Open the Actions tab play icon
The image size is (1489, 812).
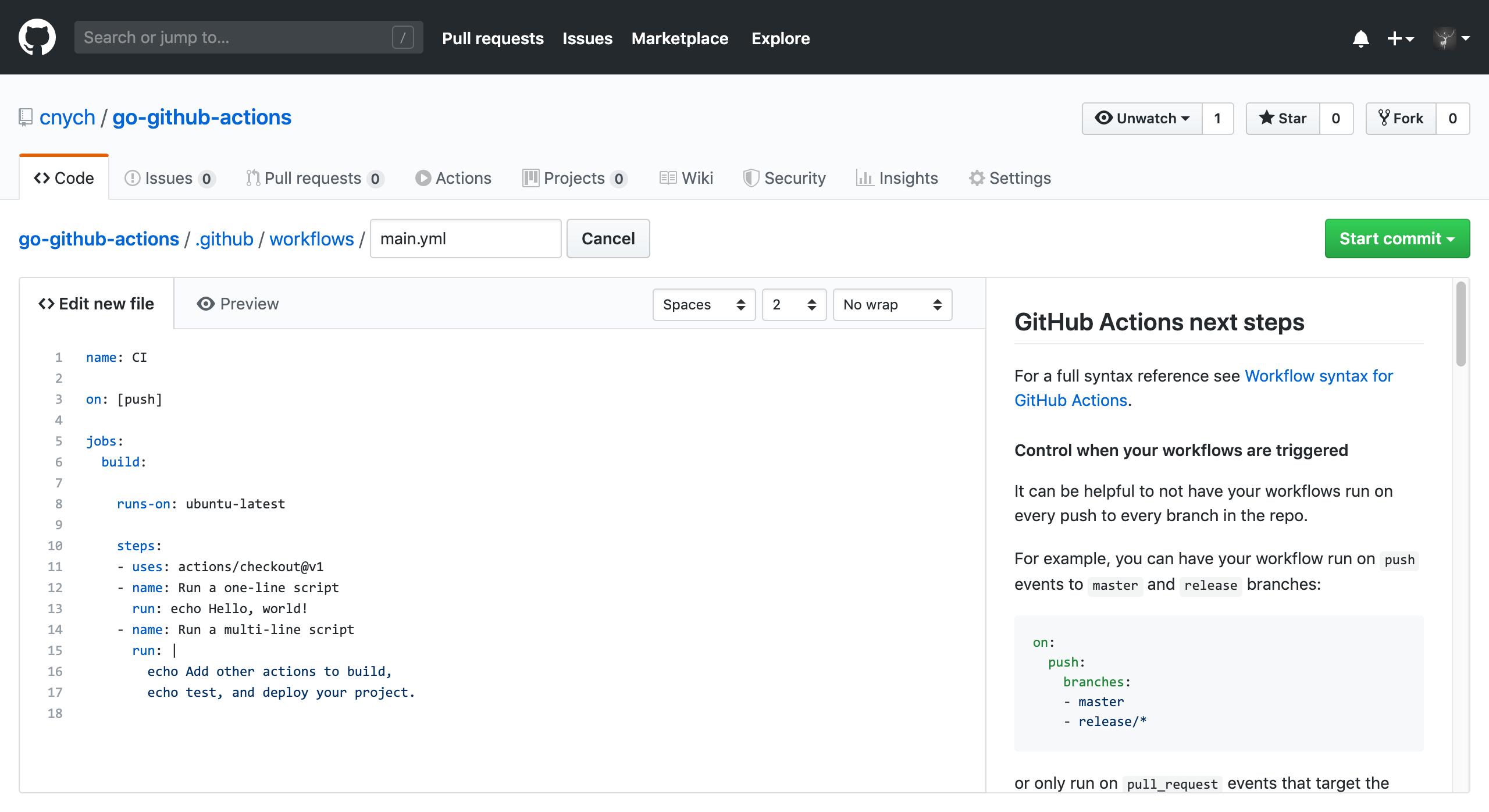(424, 178)
